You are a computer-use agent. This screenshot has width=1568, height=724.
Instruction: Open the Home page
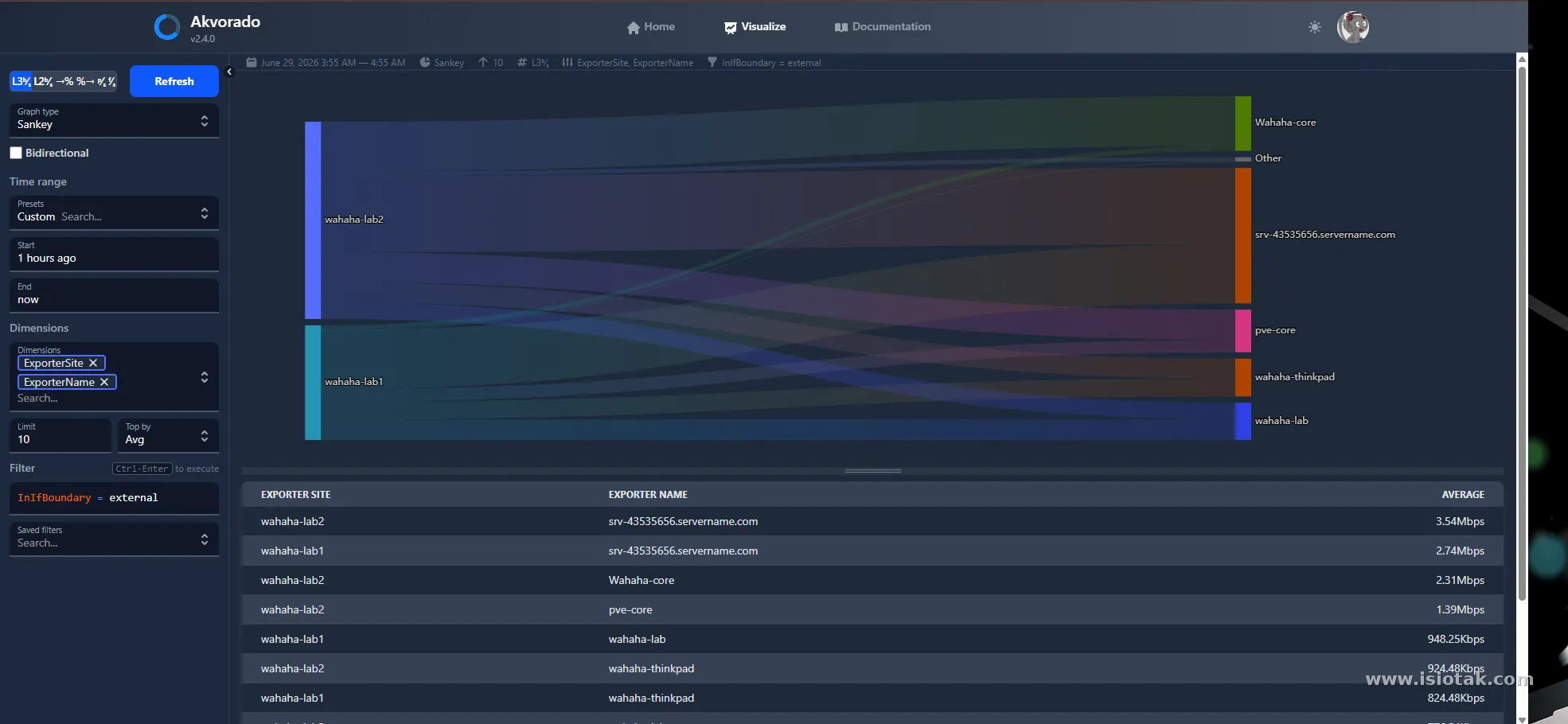click(x=650, y=27)
